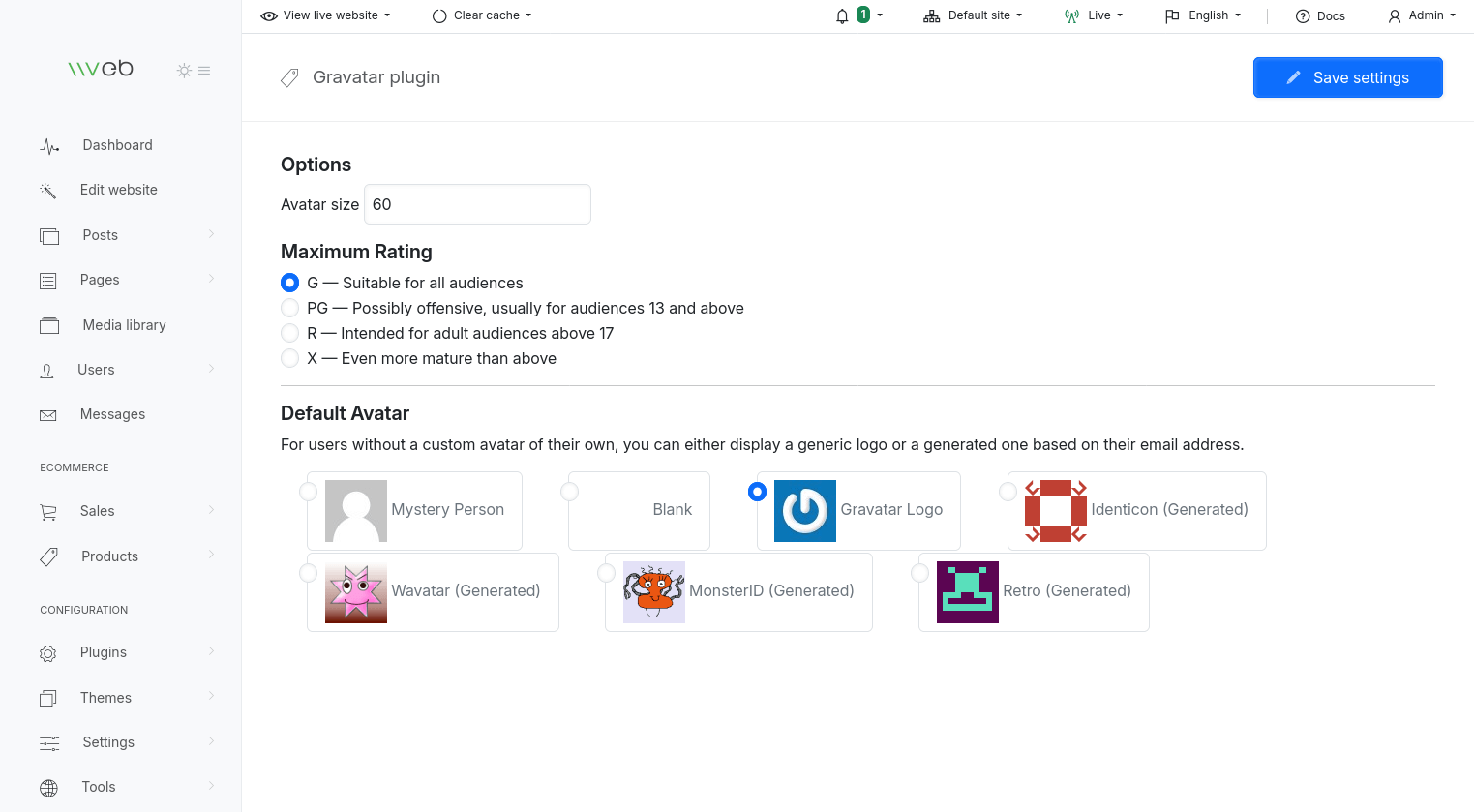Click the notification bell icon
1474x812 pixels.
(841, 15)
